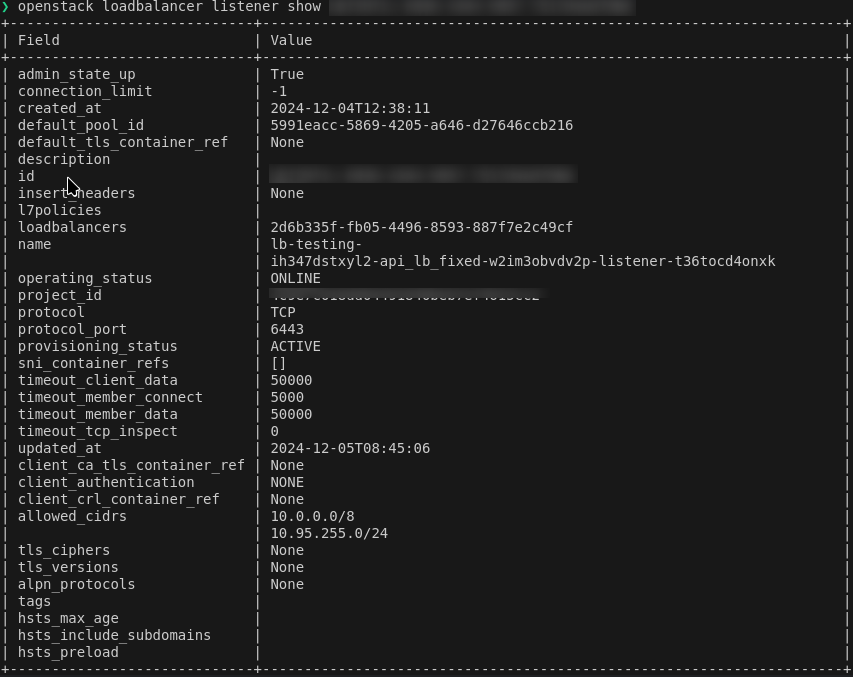Click the lb-testing- listener name text
The height and width of the screenshot is (677, 853).
point(316,244)
